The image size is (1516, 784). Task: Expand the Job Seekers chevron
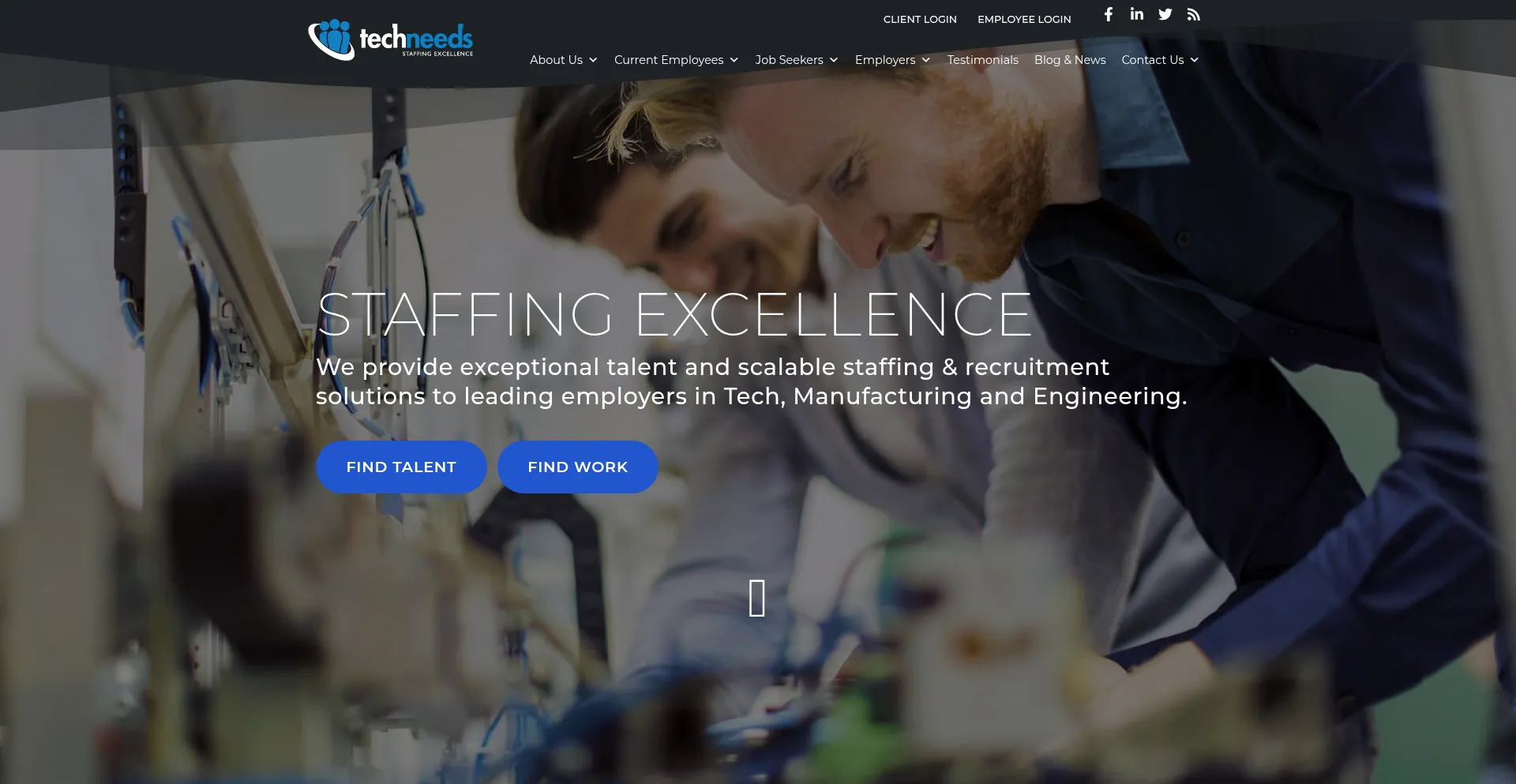pyautogui.click(x=834, y=60)
